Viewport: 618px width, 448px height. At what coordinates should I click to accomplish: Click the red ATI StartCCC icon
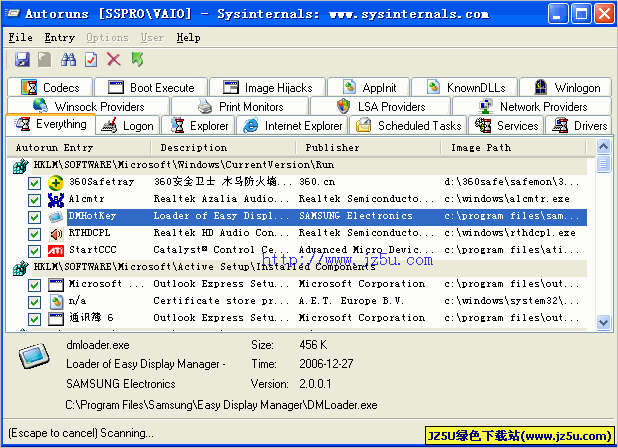[56, 251]
